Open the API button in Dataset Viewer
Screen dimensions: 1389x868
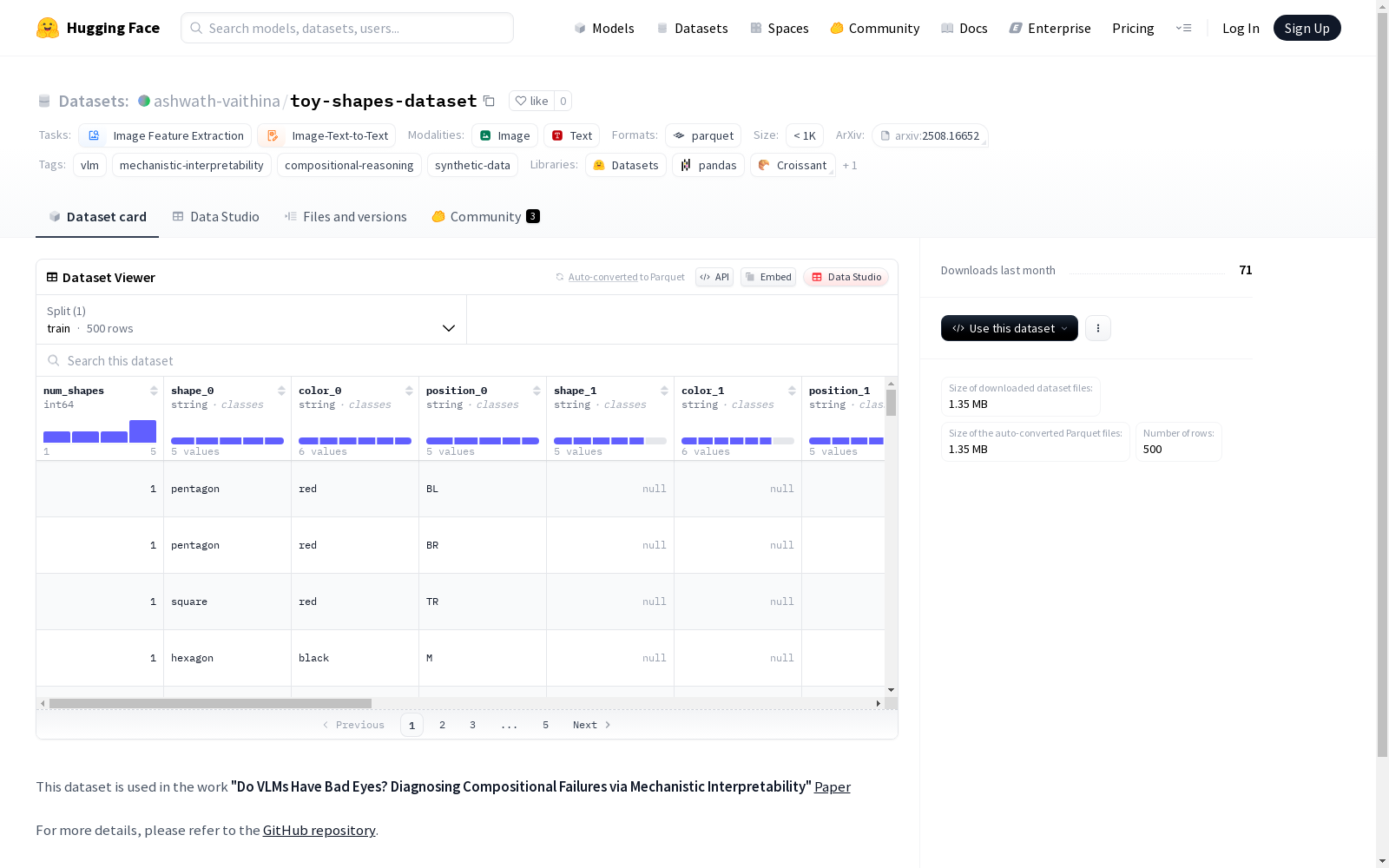(714, 277)
